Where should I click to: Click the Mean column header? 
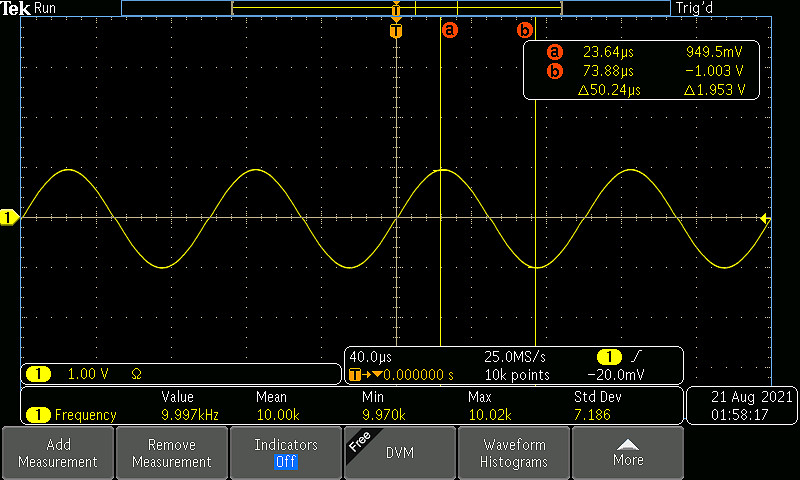(x=271, y=396)
